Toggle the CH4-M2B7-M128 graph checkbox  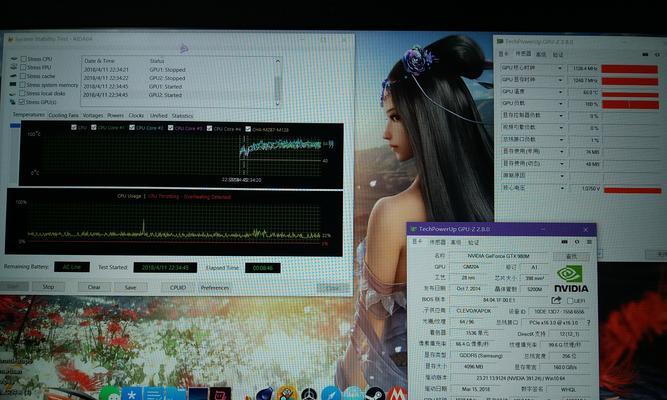click(x=248, y=129)
